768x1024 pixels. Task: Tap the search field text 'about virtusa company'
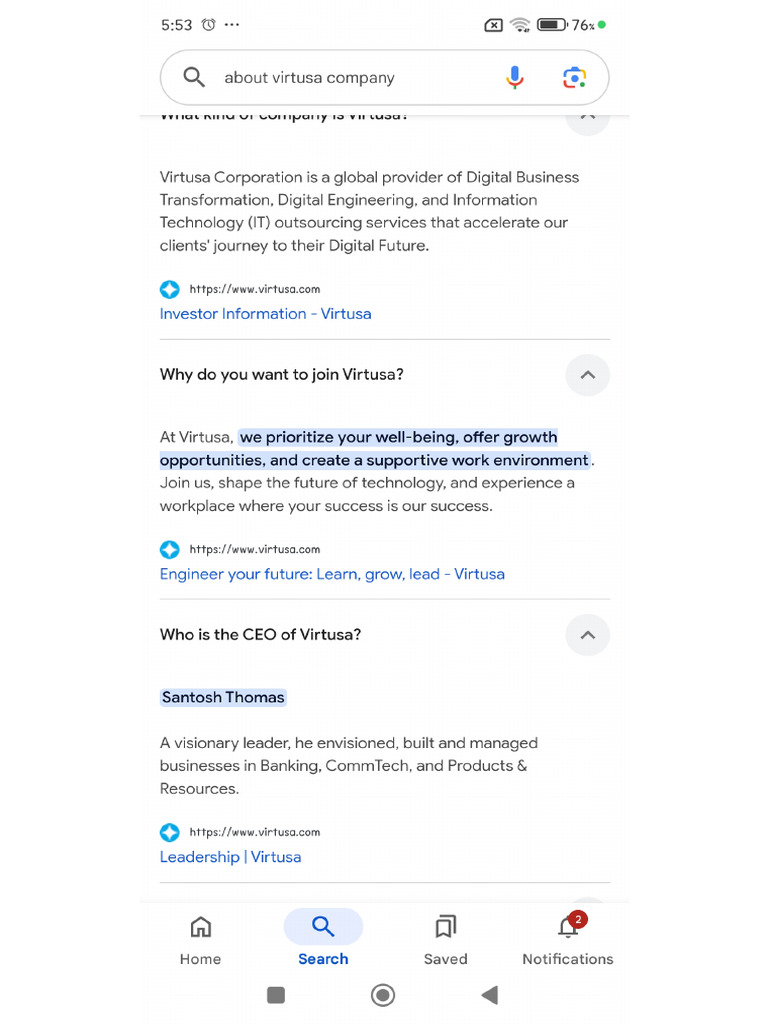pos(309,78)
